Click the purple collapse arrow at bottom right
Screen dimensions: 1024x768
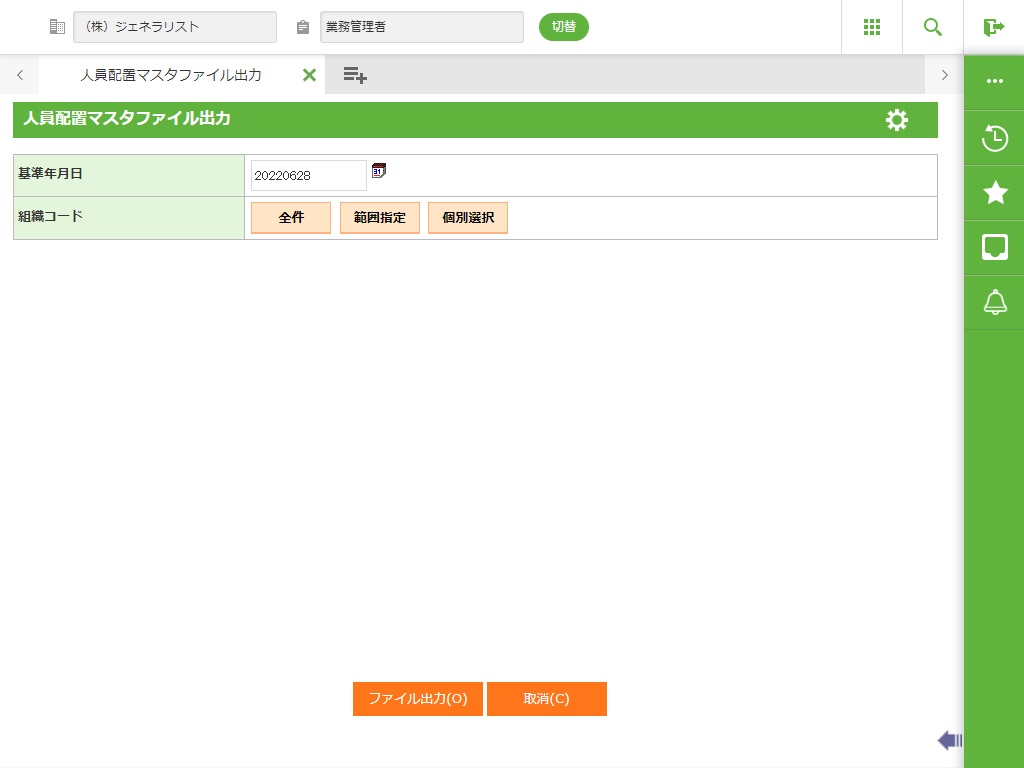(x=950, y=741)
